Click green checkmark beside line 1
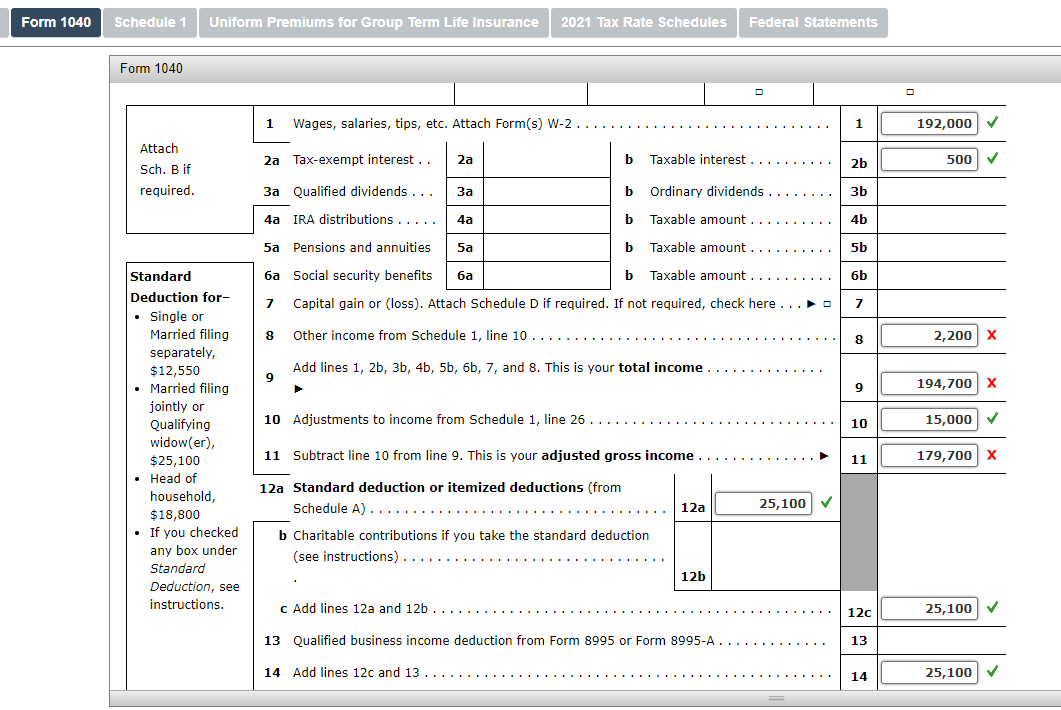Viewport: 1061px width, 710px height. coord(993,123)
